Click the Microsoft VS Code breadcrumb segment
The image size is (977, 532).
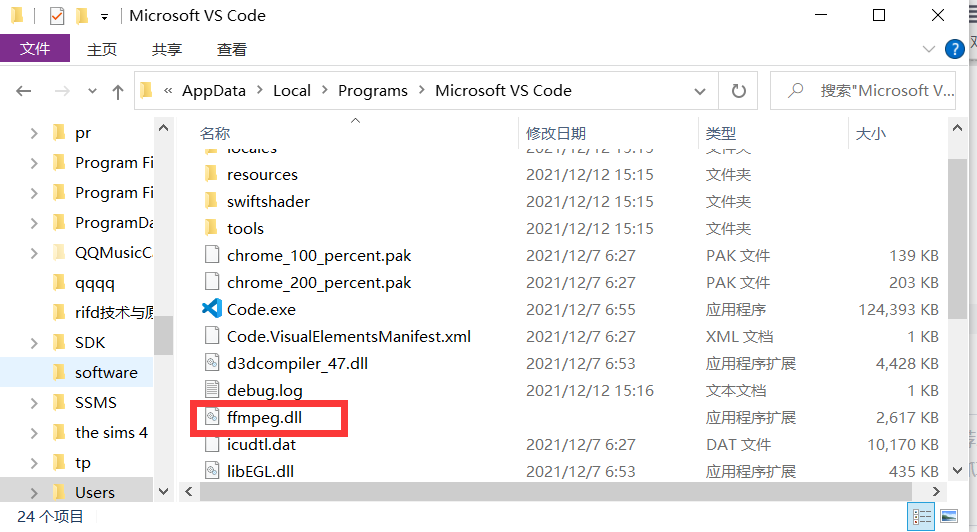tap(503, 91)
